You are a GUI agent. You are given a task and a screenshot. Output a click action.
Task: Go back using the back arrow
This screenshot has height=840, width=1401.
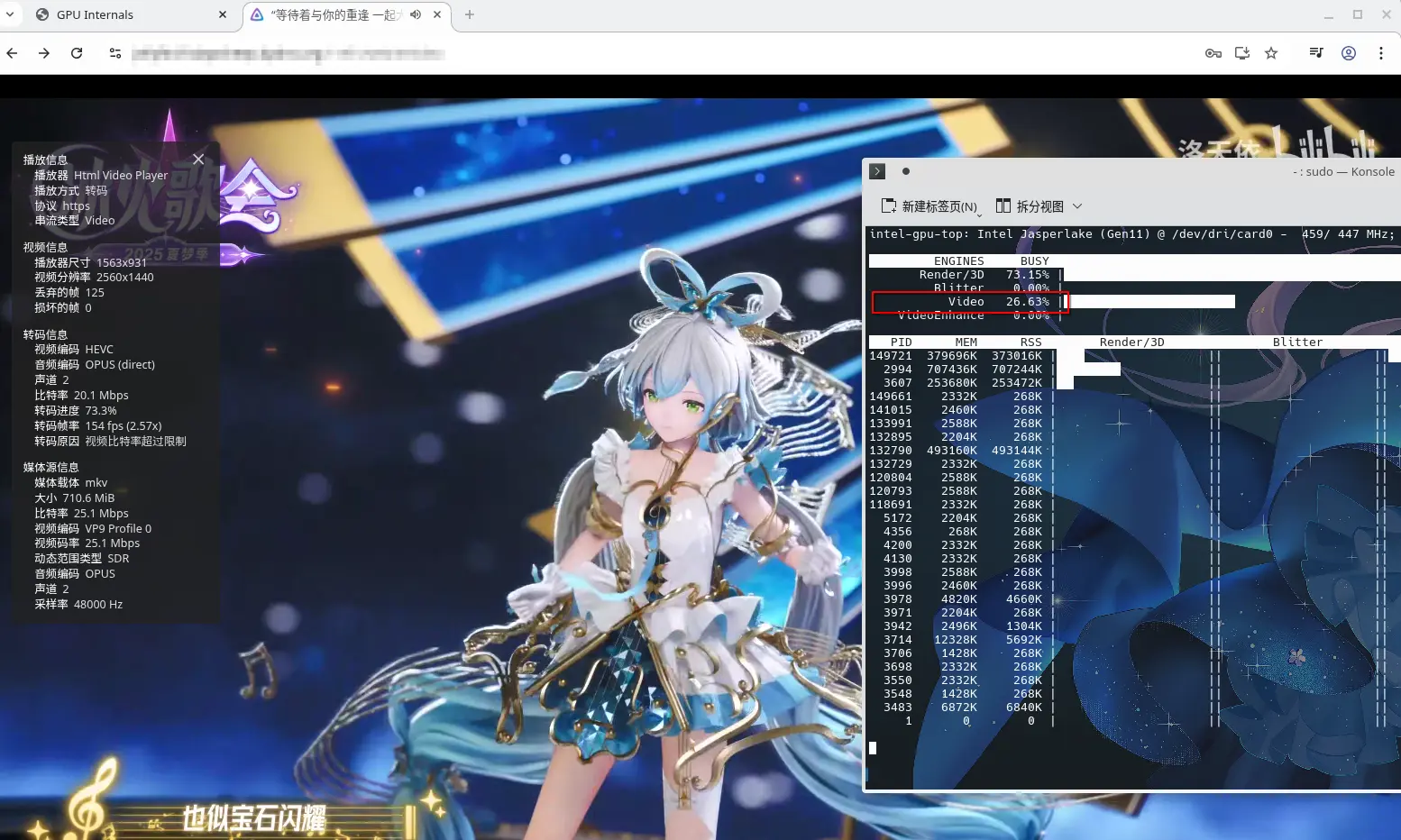pos(12,53)
